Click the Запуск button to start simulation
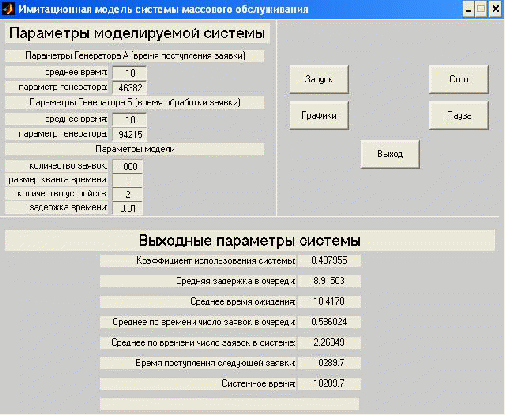The image size is (505, 415). [319, 79]
